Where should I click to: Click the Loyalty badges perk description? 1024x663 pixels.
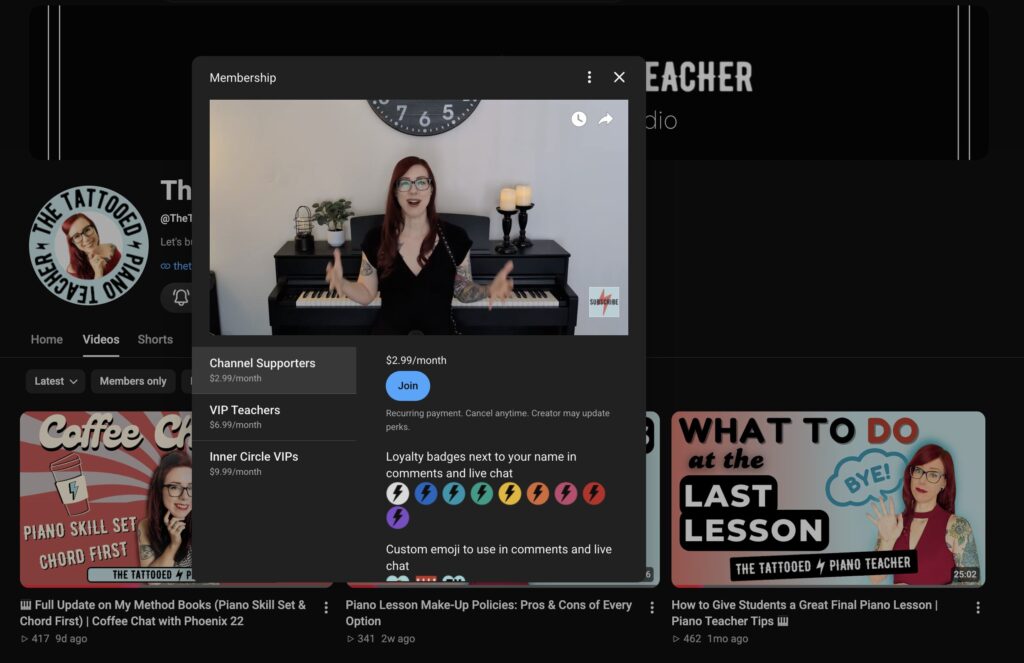coord(481,464)
